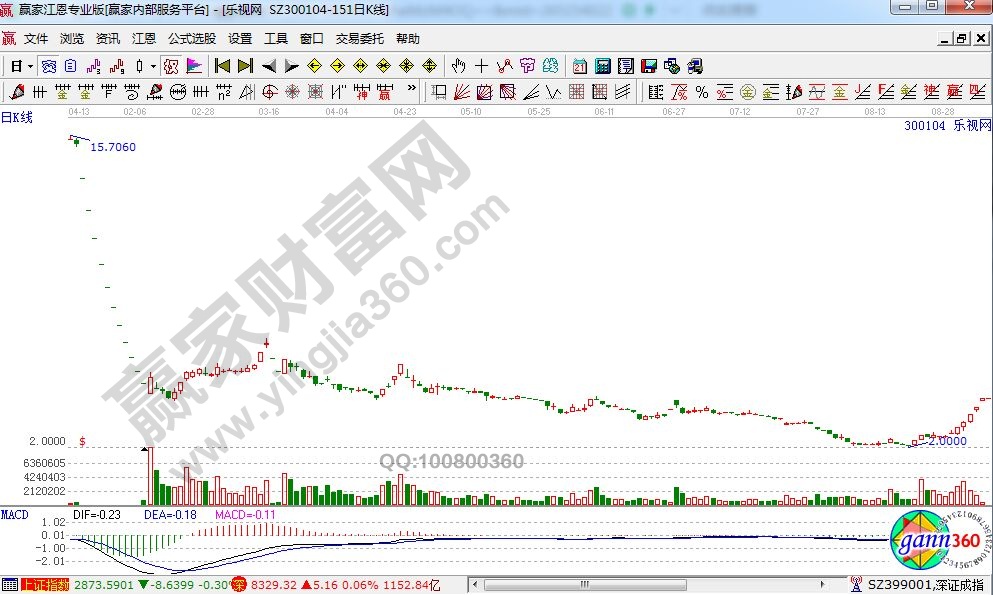Click the percent sign (%) tool icon
The image size is (993, 595).
(701, 92)
